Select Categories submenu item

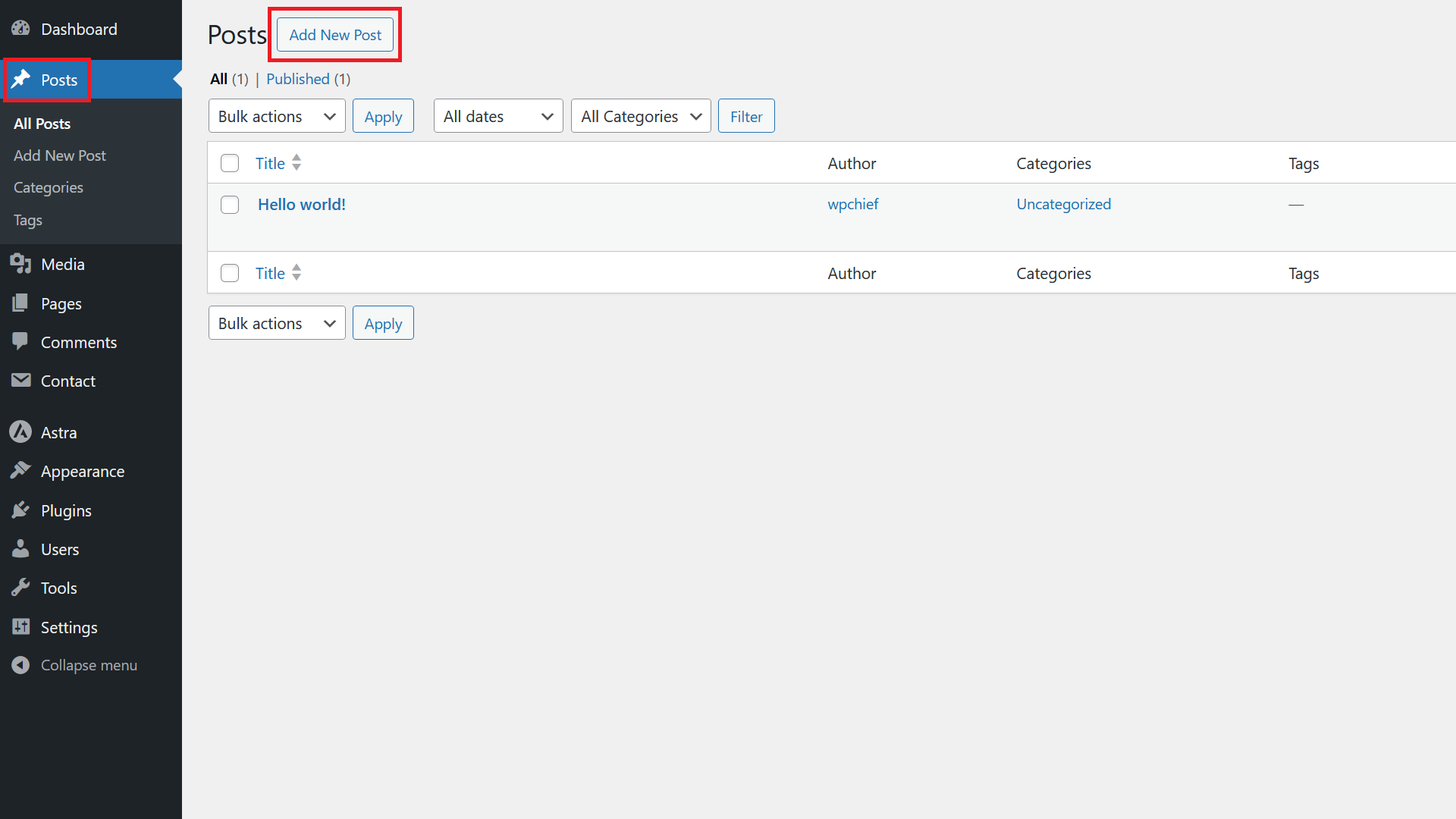point(49,187)
